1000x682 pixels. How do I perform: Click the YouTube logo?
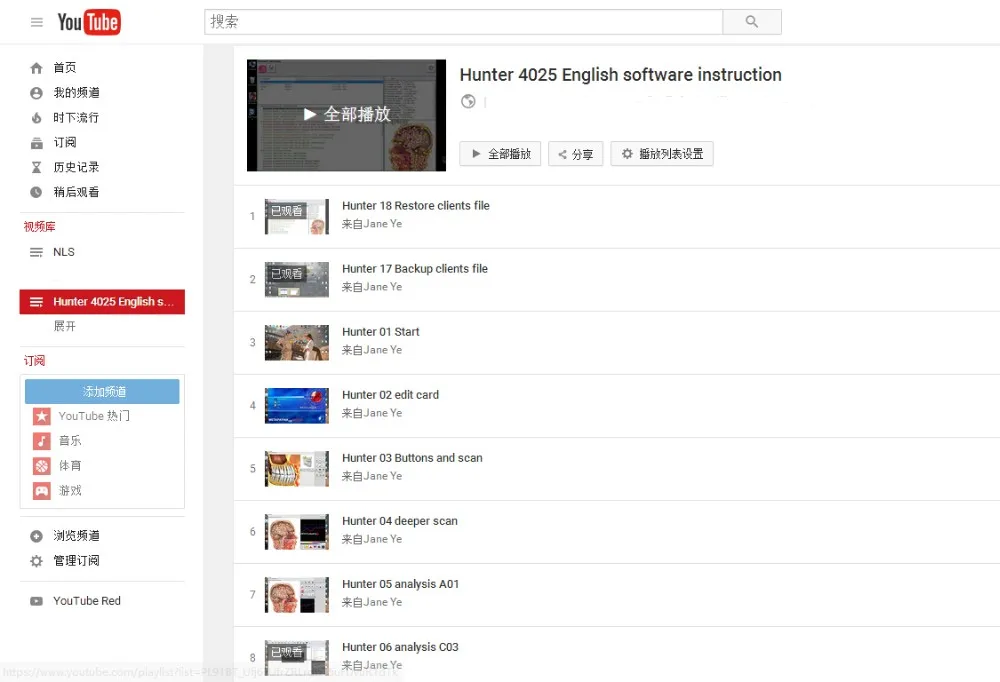[x=89, y=22]
